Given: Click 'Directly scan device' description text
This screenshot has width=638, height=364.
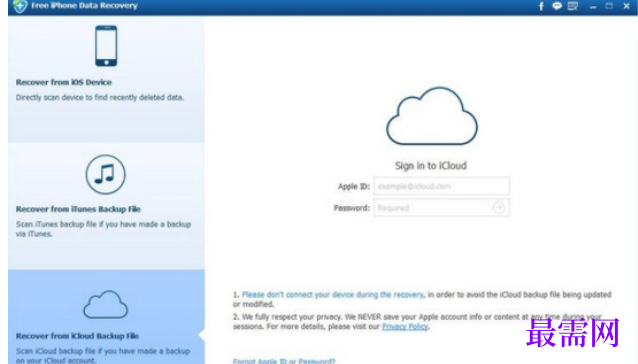Looking at the screenshot, I should pyautogui.click(x=100, y=97).
